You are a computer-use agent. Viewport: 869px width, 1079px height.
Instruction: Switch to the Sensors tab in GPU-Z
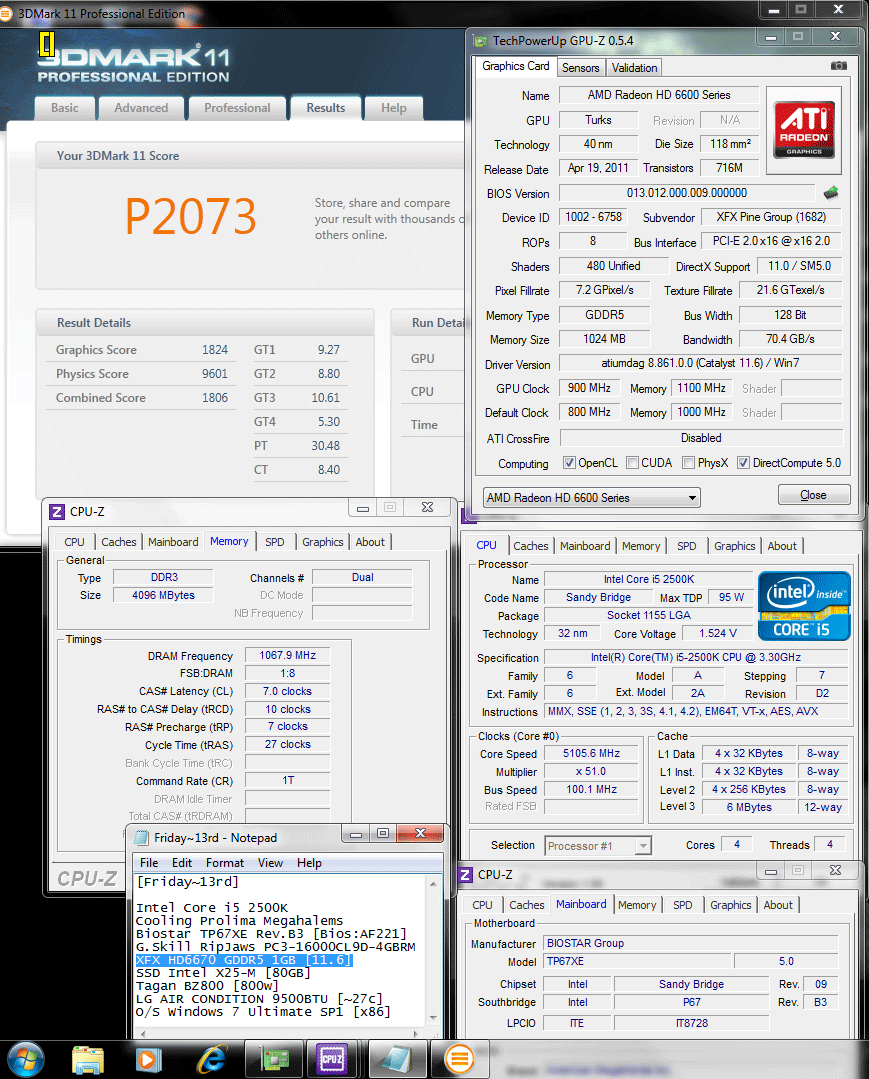(x=580, y=67)
